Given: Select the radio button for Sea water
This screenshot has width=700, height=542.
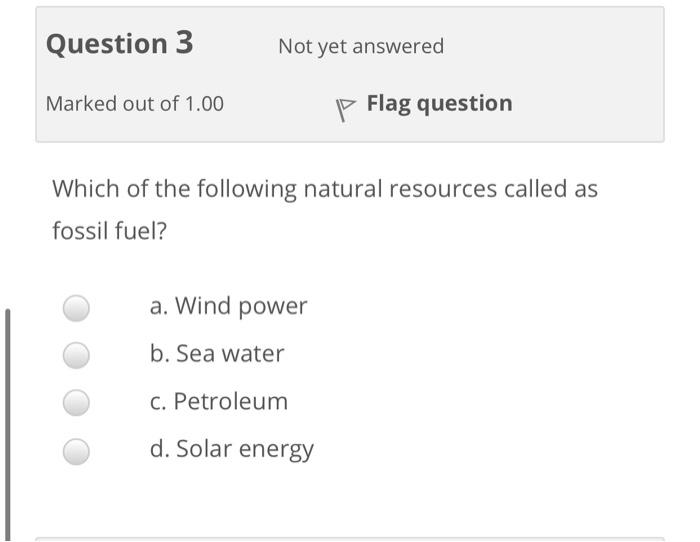Looking at the screenshot, I should [x=77, y=354].
